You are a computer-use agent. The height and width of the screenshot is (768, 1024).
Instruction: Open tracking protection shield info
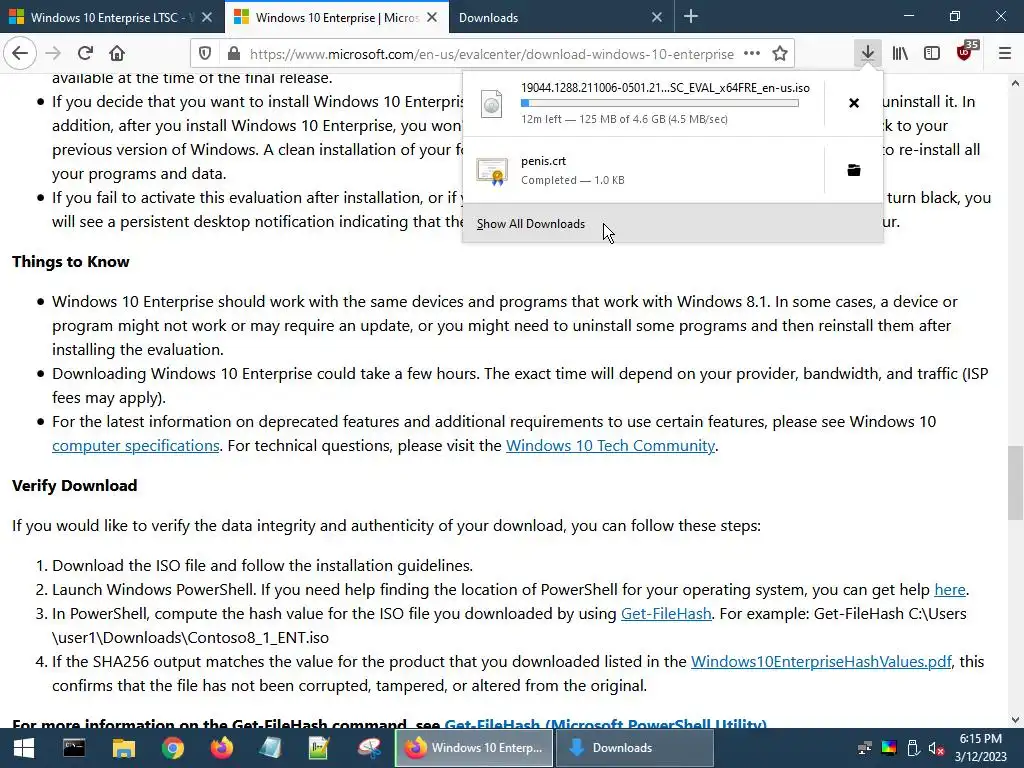click(205, 54)
